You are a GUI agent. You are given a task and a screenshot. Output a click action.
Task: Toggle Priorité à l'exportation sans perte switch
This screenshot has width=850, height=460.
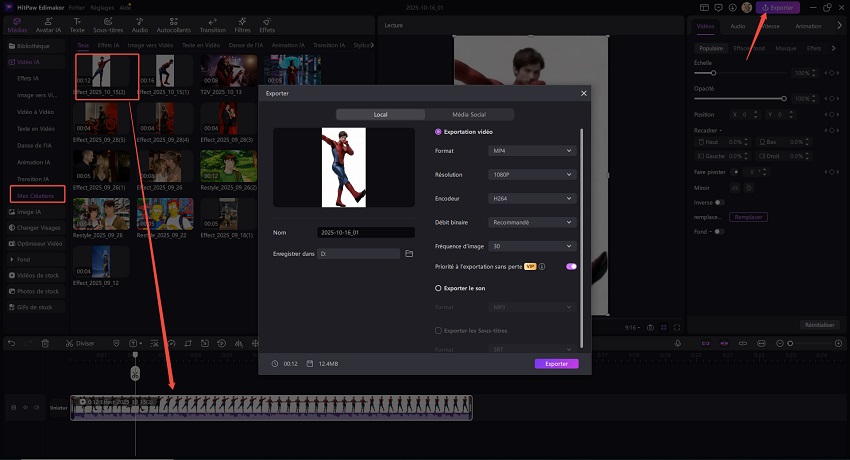click(571, 267)
